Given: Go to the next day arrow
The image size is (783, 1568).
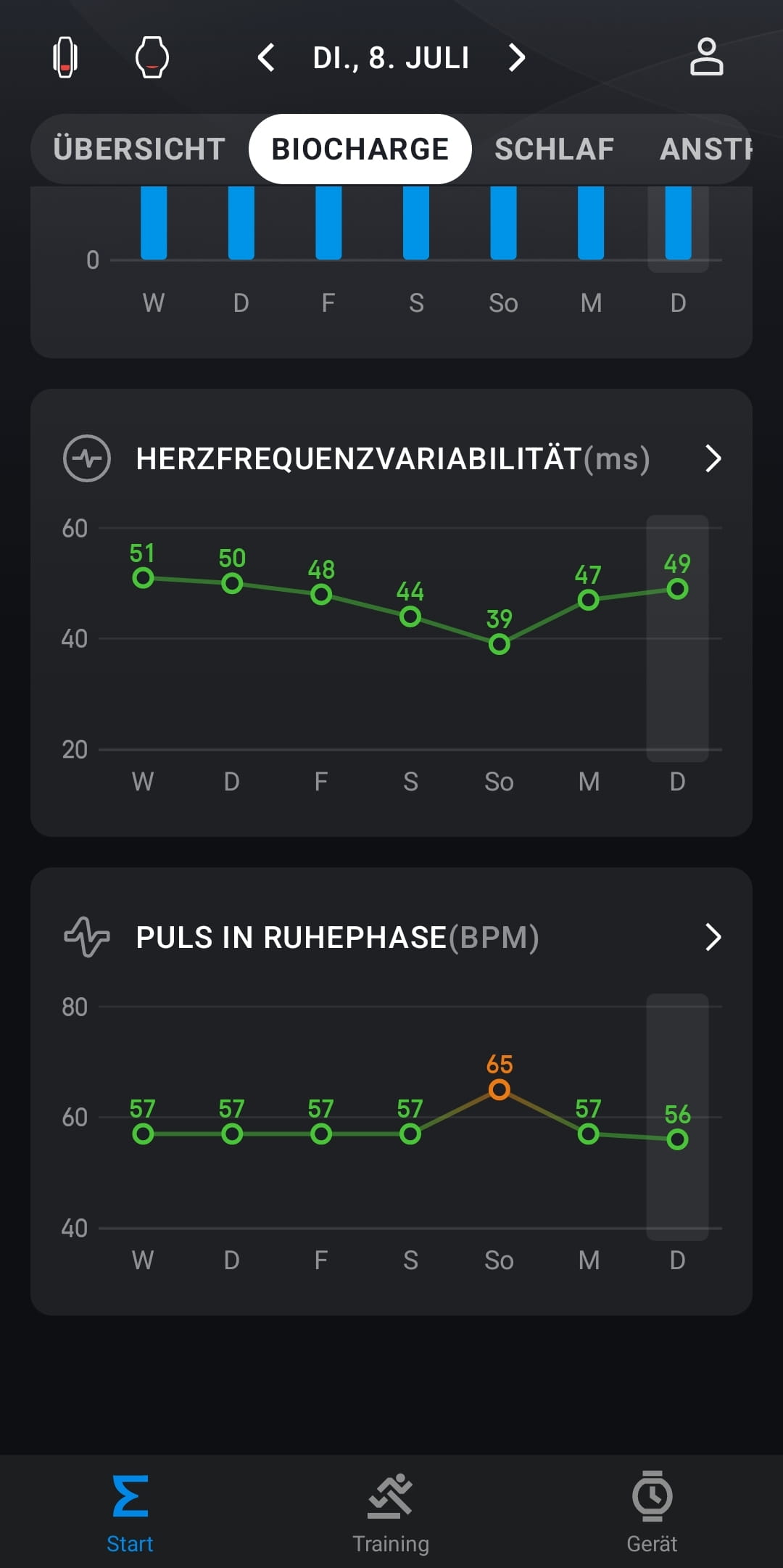Looking at the screenshot, I should [x=516, y=57].
